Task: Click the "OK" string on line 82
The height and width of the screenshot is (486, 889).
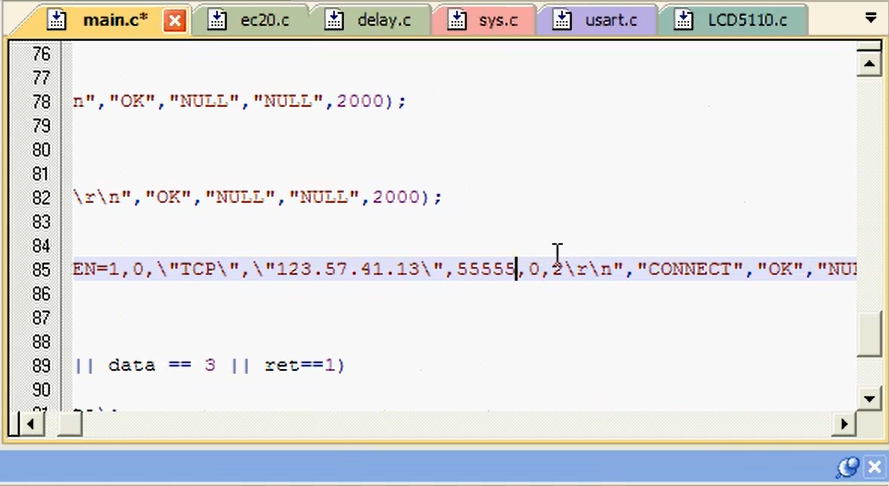Action: point(168,197)
